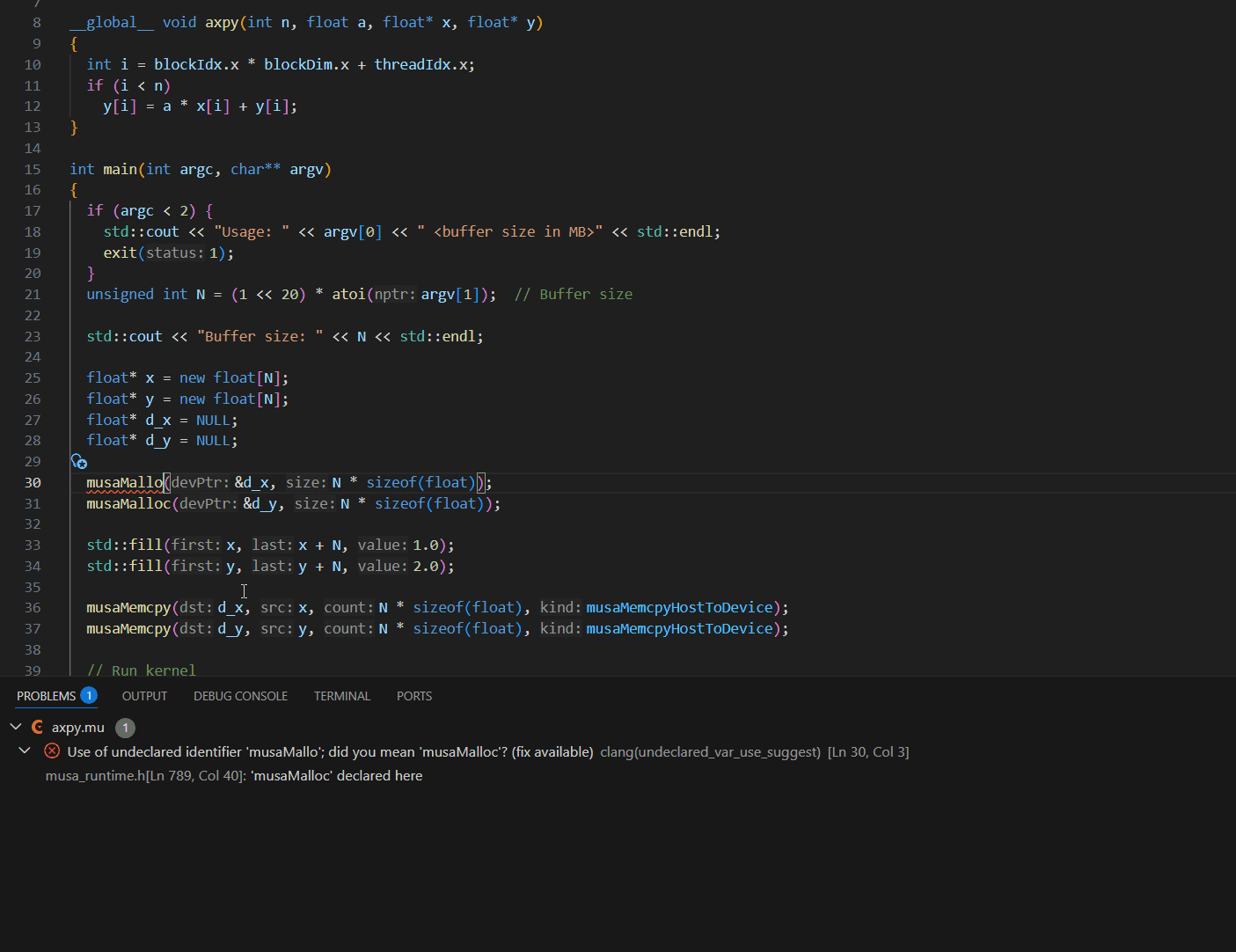Viewport: 1236px width, 952px height.
Task: Select the axpy.mu file entry in Problems
Action: 78,728
